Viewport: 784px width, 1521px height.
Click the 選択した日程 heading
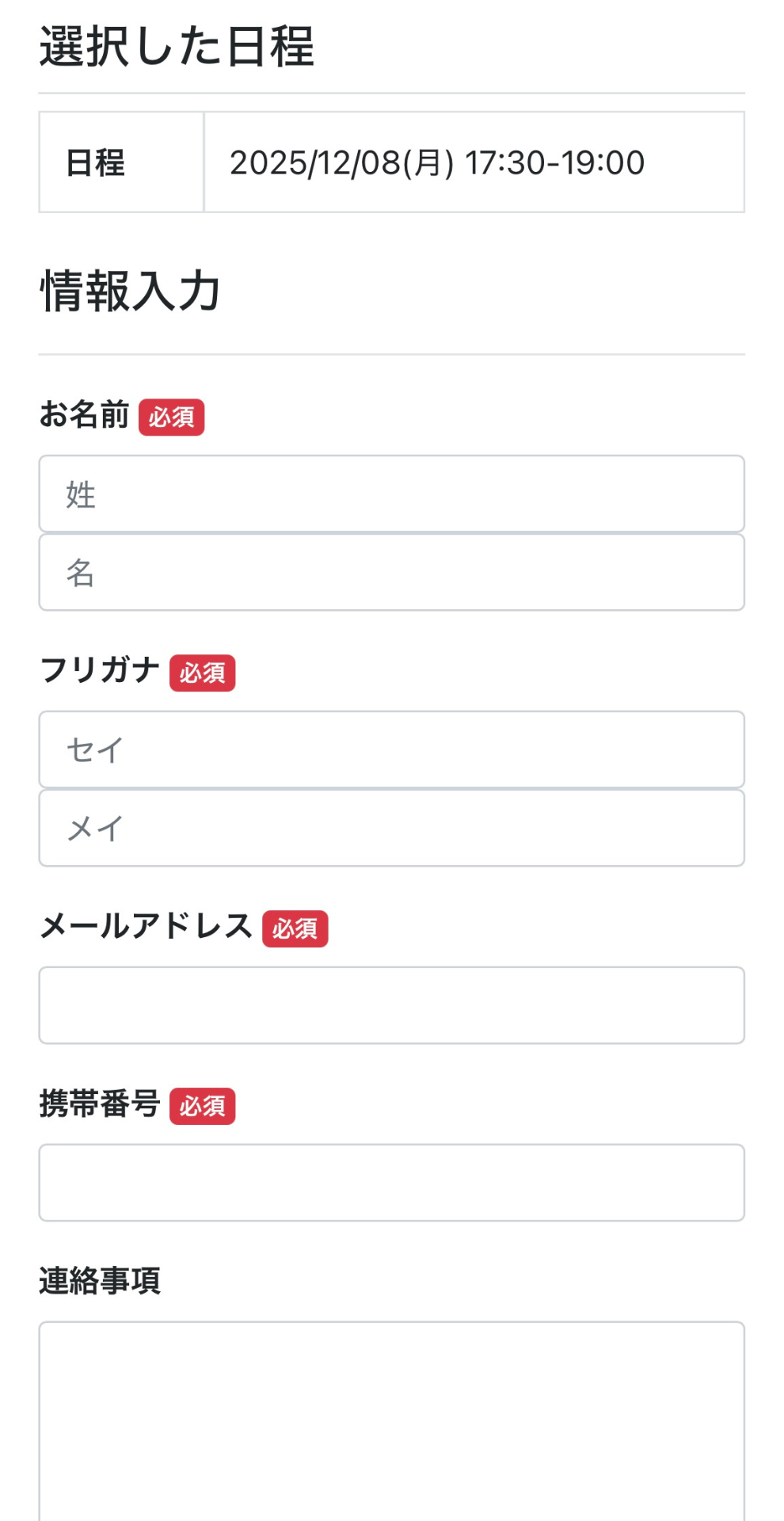click(x=177, y=47)
